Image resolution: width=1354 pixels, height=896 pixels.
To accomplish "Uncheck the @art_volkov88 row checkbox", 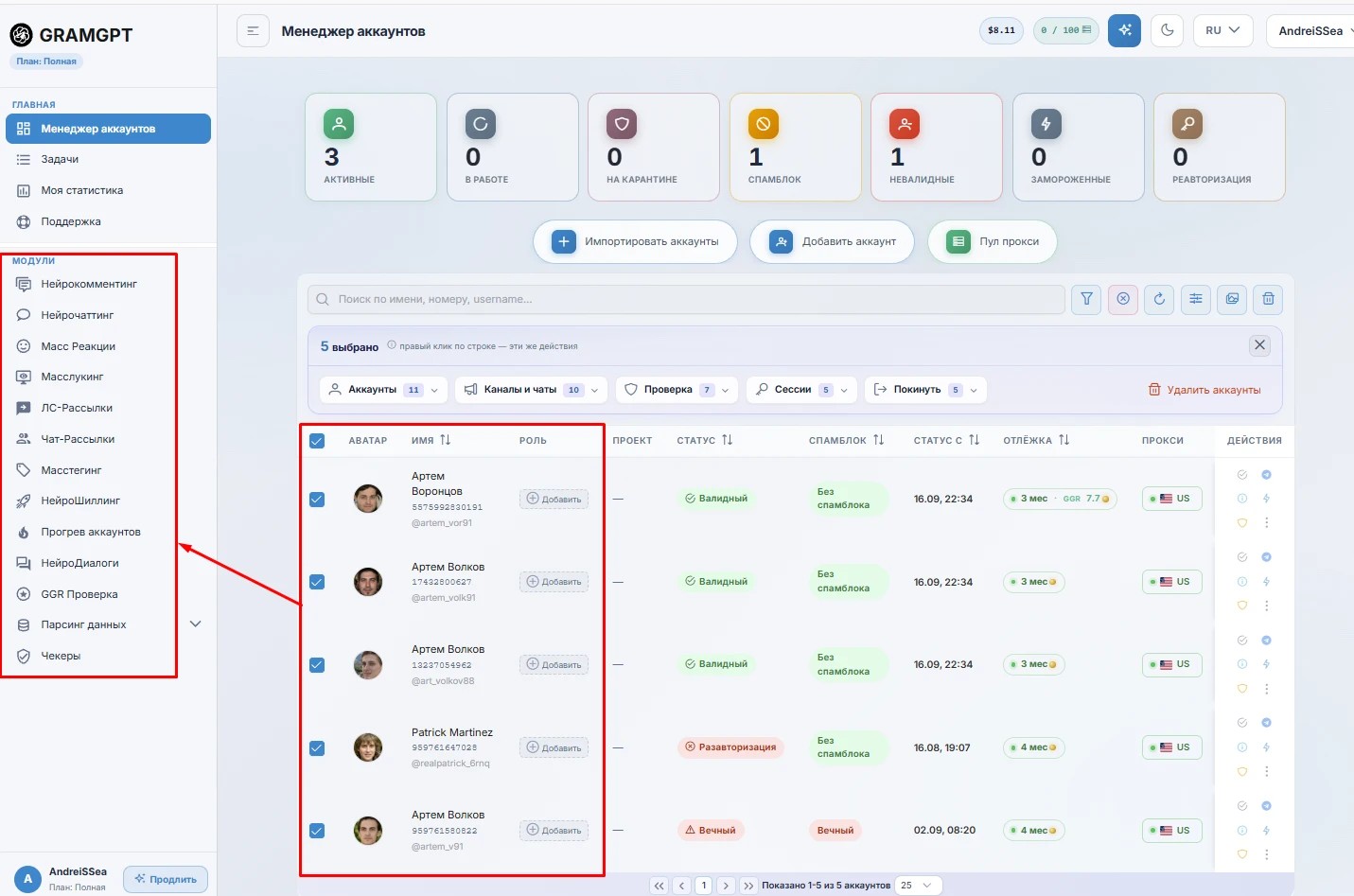I will 317,665.
